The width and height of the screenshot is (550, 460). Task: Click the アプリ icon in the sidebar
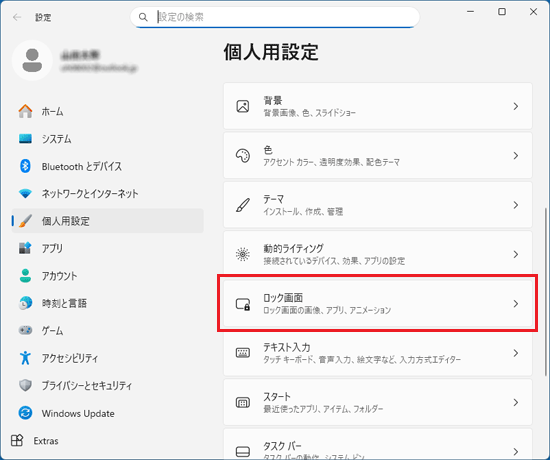(x=25, y=248)
